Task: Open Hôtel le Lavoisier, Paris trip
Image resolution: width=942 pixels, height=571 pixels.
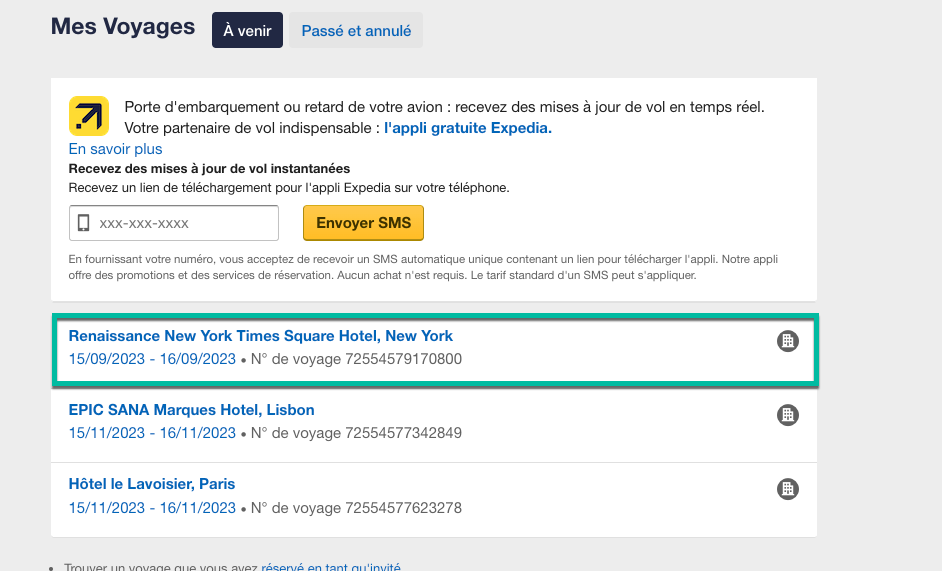Action: click(x=151, y=484)
